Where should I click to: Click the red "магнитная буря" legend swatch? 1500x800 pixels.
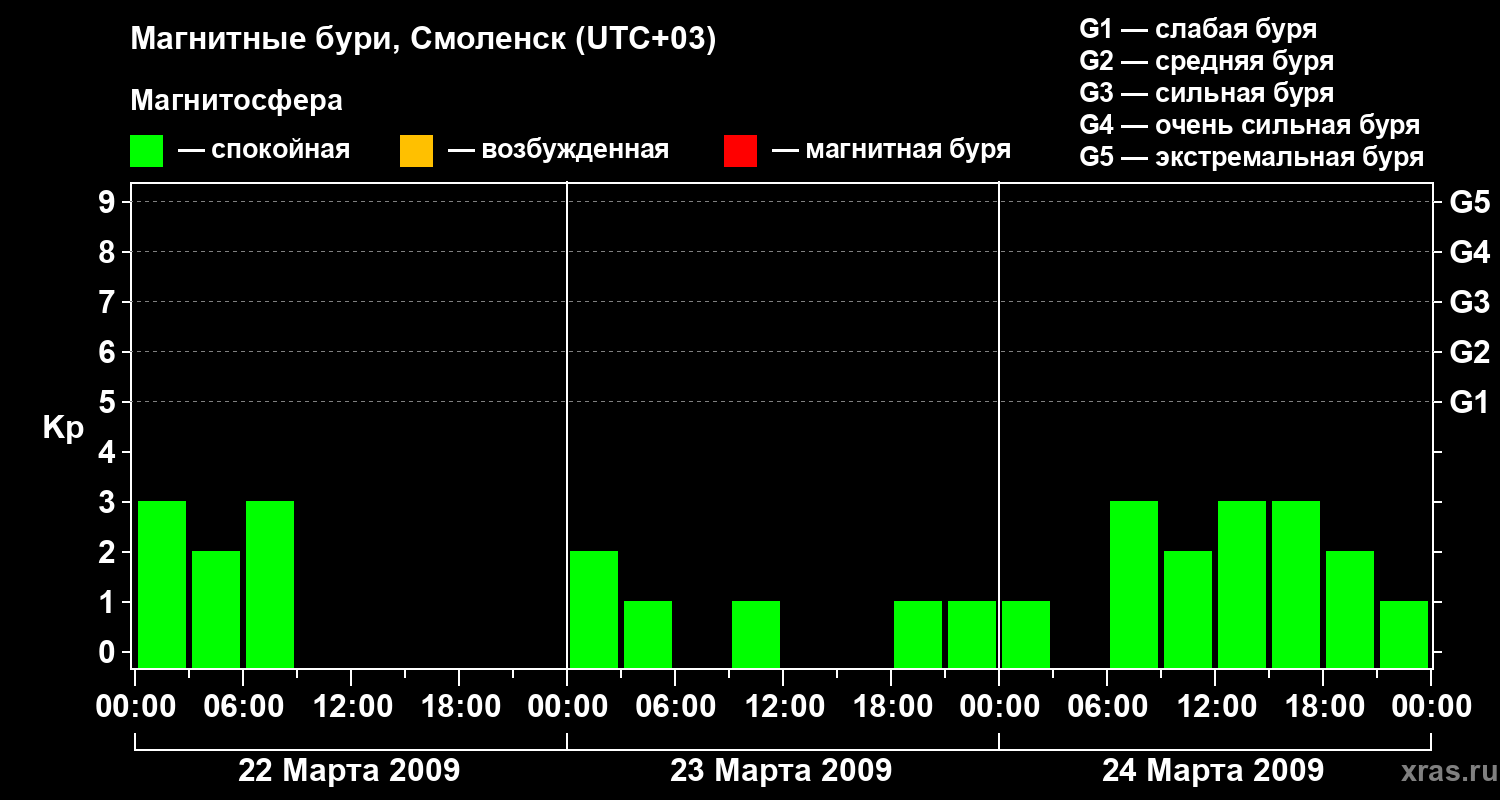pos(740,151)
